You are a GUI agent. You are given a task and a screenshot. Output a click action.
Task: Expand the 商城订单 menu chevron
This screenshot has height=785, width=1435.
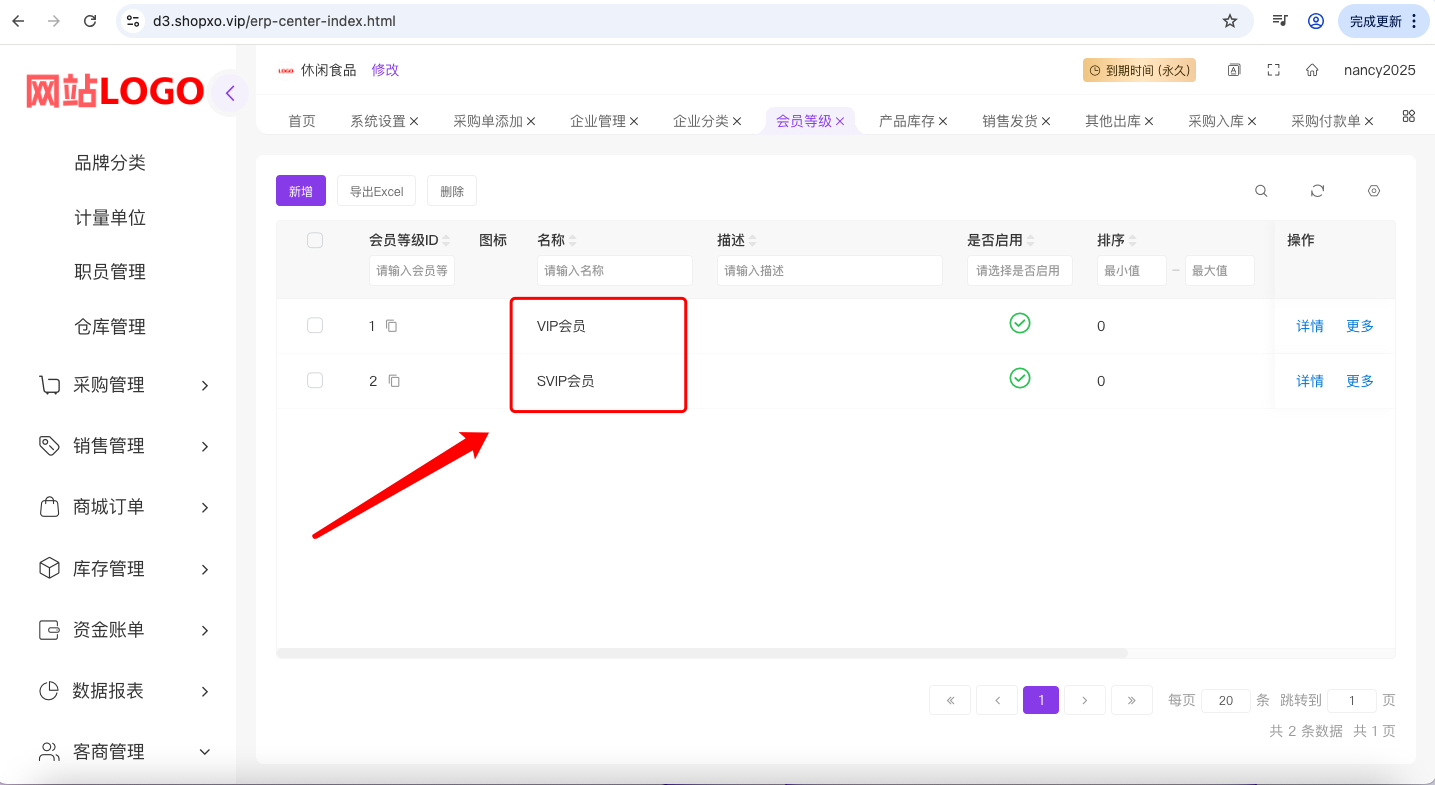coord(205,508)
